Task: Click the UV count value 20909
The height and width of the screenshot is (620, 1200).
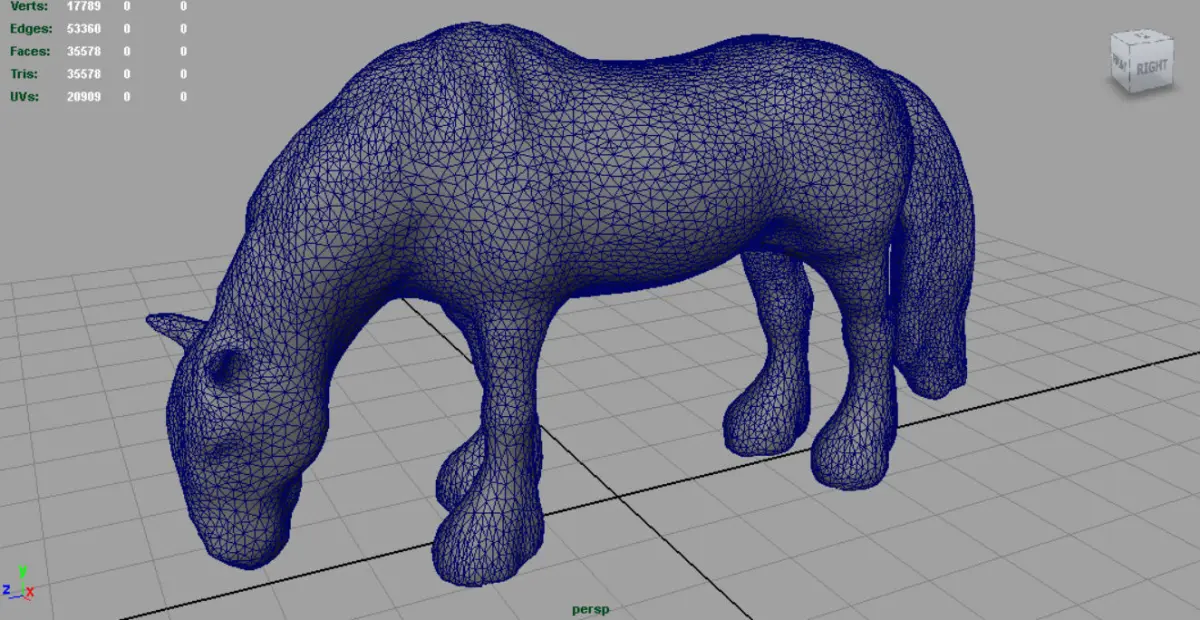Action: (x=83, y=97)
